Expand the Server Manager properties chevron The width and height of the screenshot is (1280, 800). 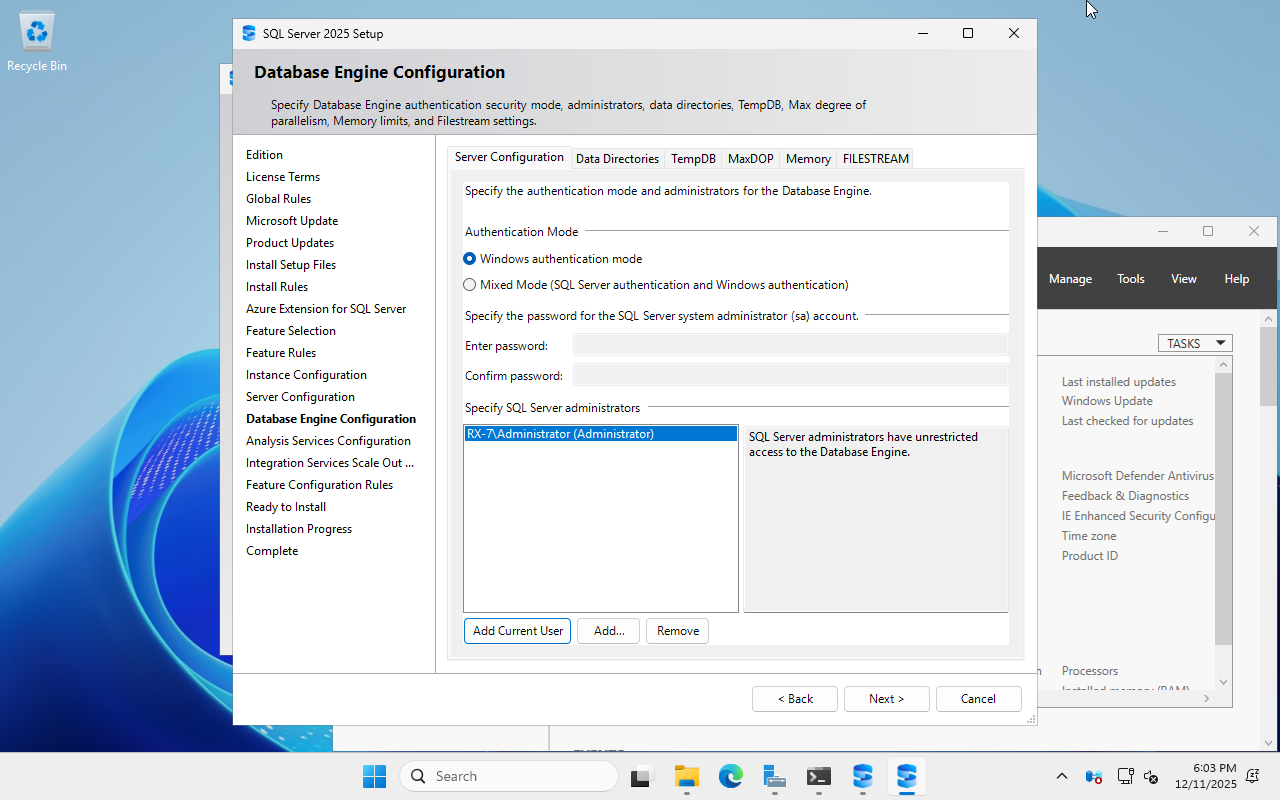pos(1207,698)
